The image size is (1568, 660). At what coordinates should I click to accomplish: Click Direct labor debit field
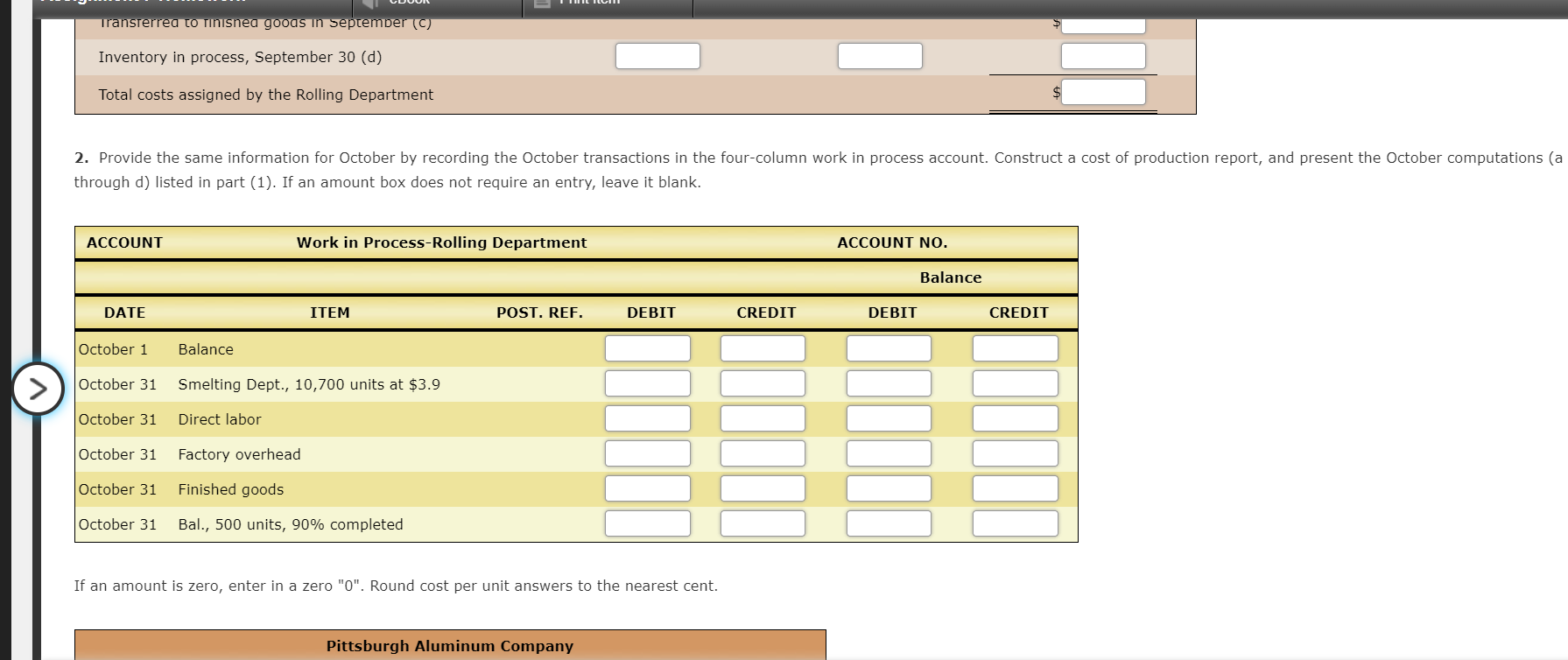pyautogui.click(x=648, y=418)
